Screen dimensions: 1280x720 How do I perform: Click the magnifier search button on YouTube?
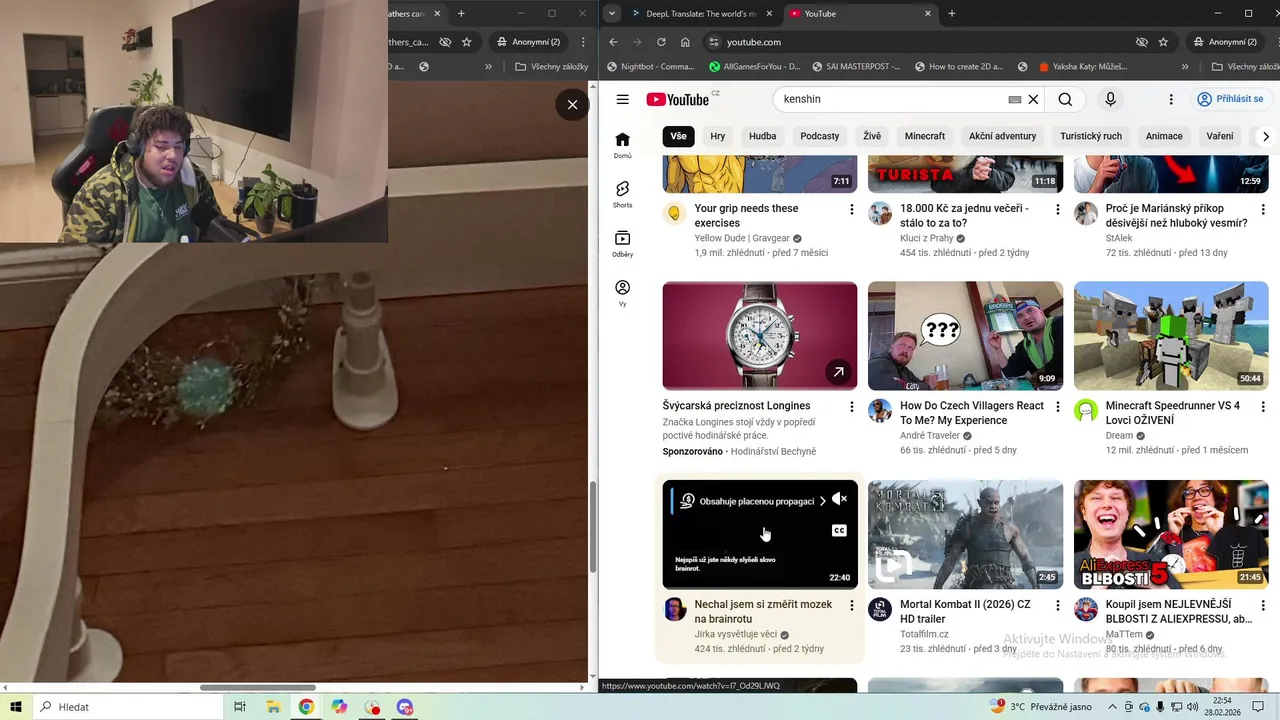(1065, 99)
